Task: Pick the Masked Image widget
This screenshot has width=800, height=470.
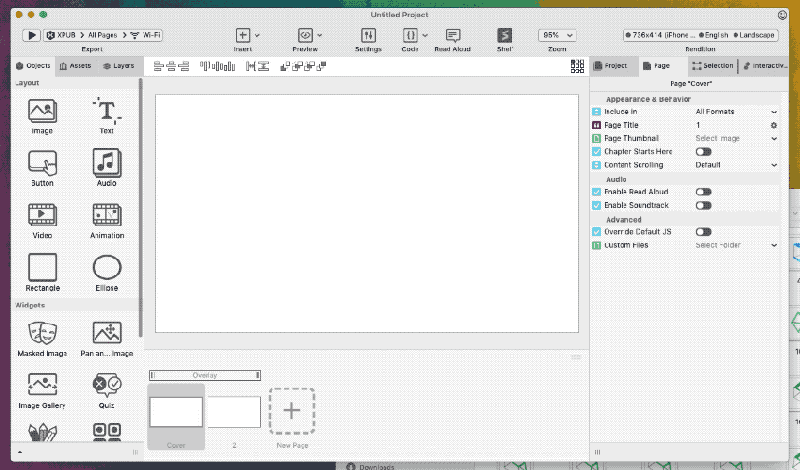Action: point(42,339)
